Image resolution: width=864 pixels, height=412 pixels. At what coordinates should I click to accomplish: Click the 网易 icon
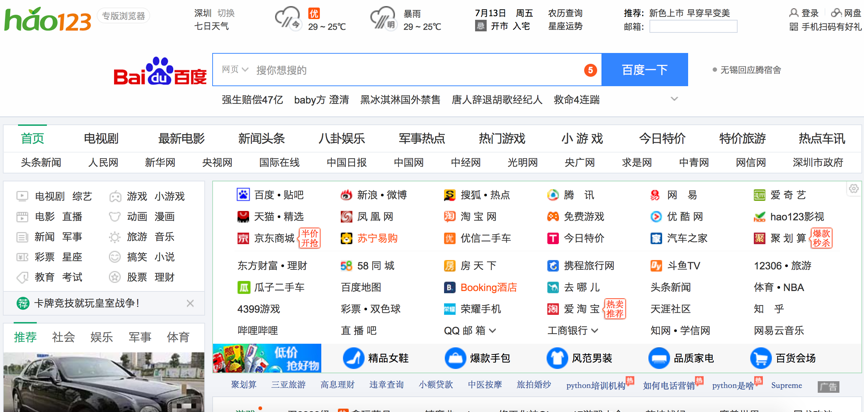click(x=656, y=194)
